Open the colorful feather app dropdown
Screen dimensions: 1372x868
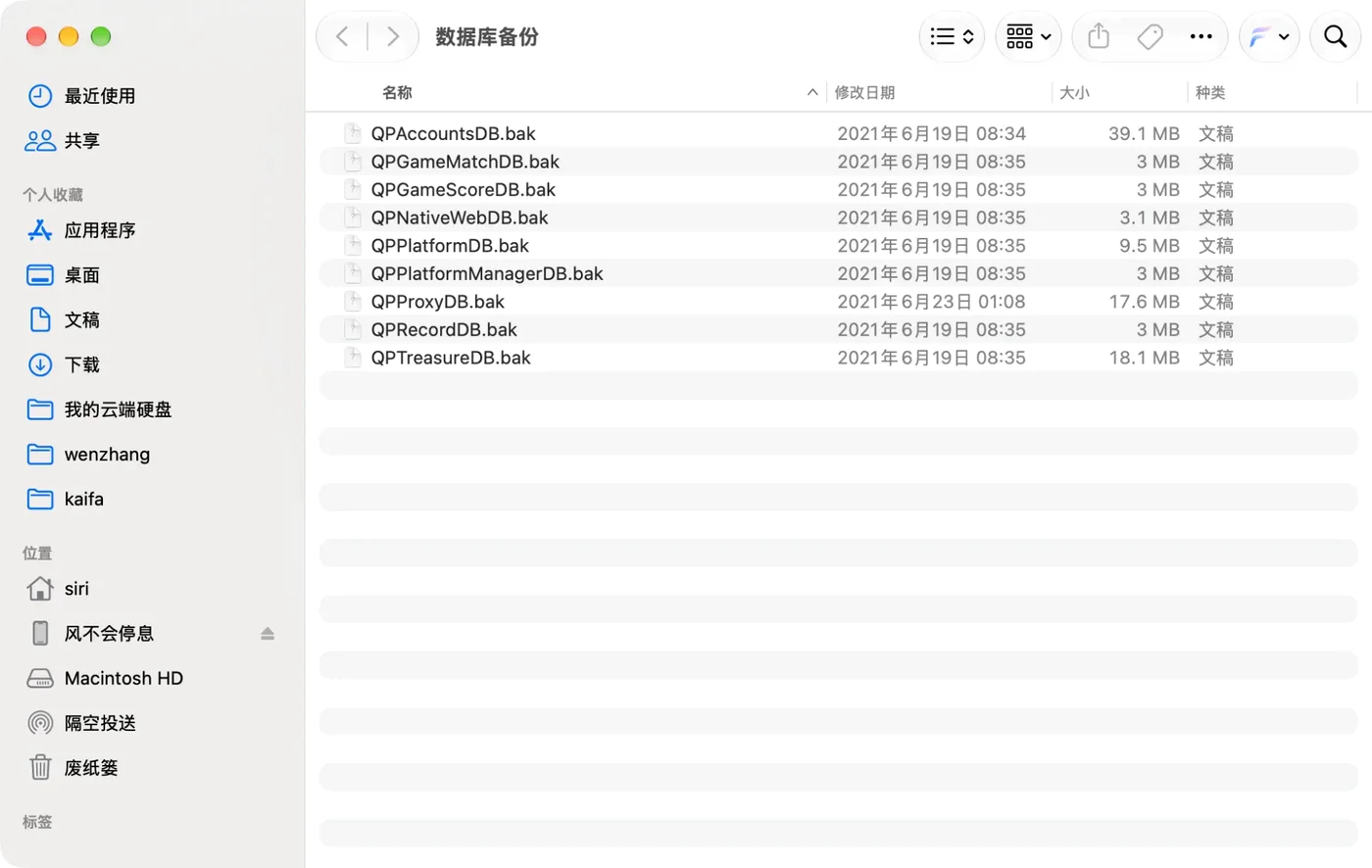[1269, 37]
